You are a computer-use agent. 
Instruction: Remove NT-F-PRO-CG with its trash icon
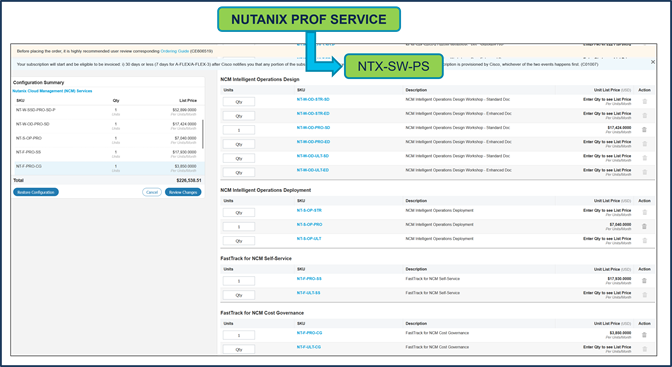click(x=644, y=335)
